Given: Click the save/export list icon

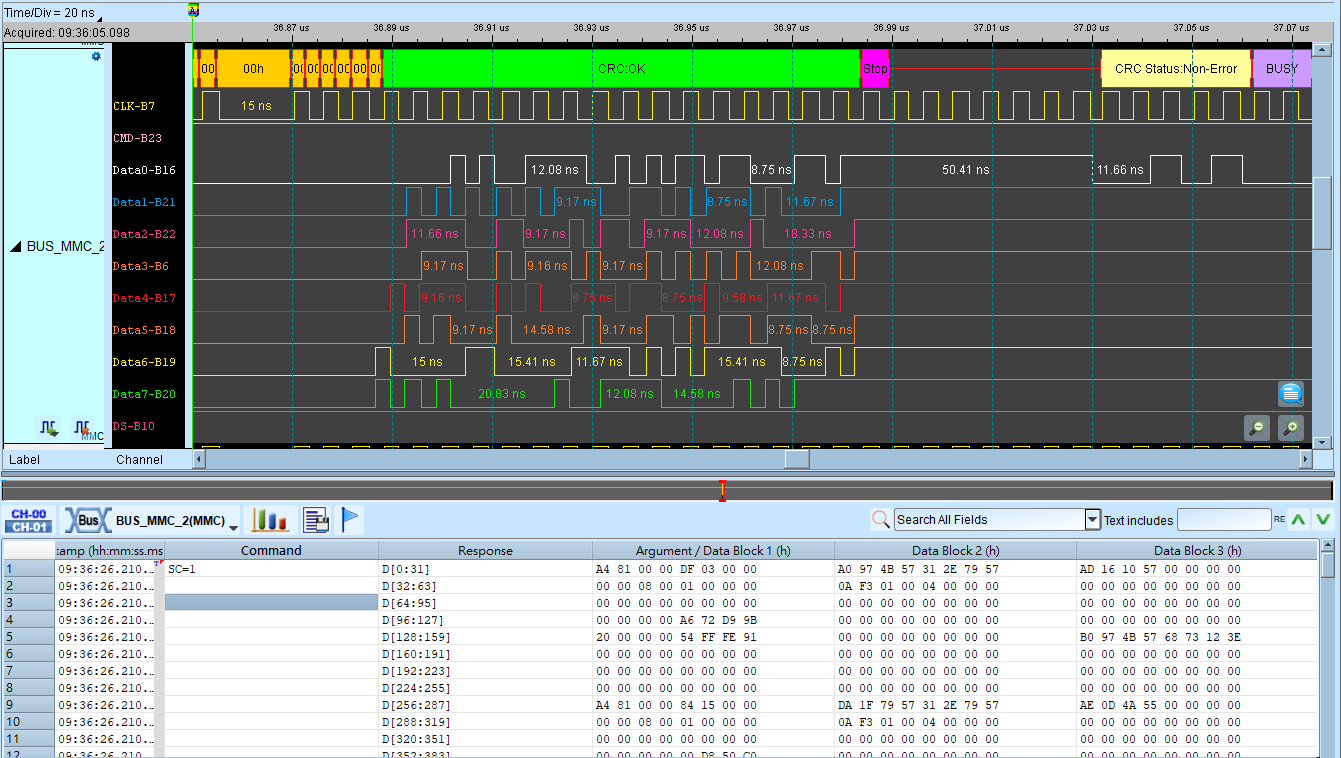Looking at the screenshot, I should [316, 520].
